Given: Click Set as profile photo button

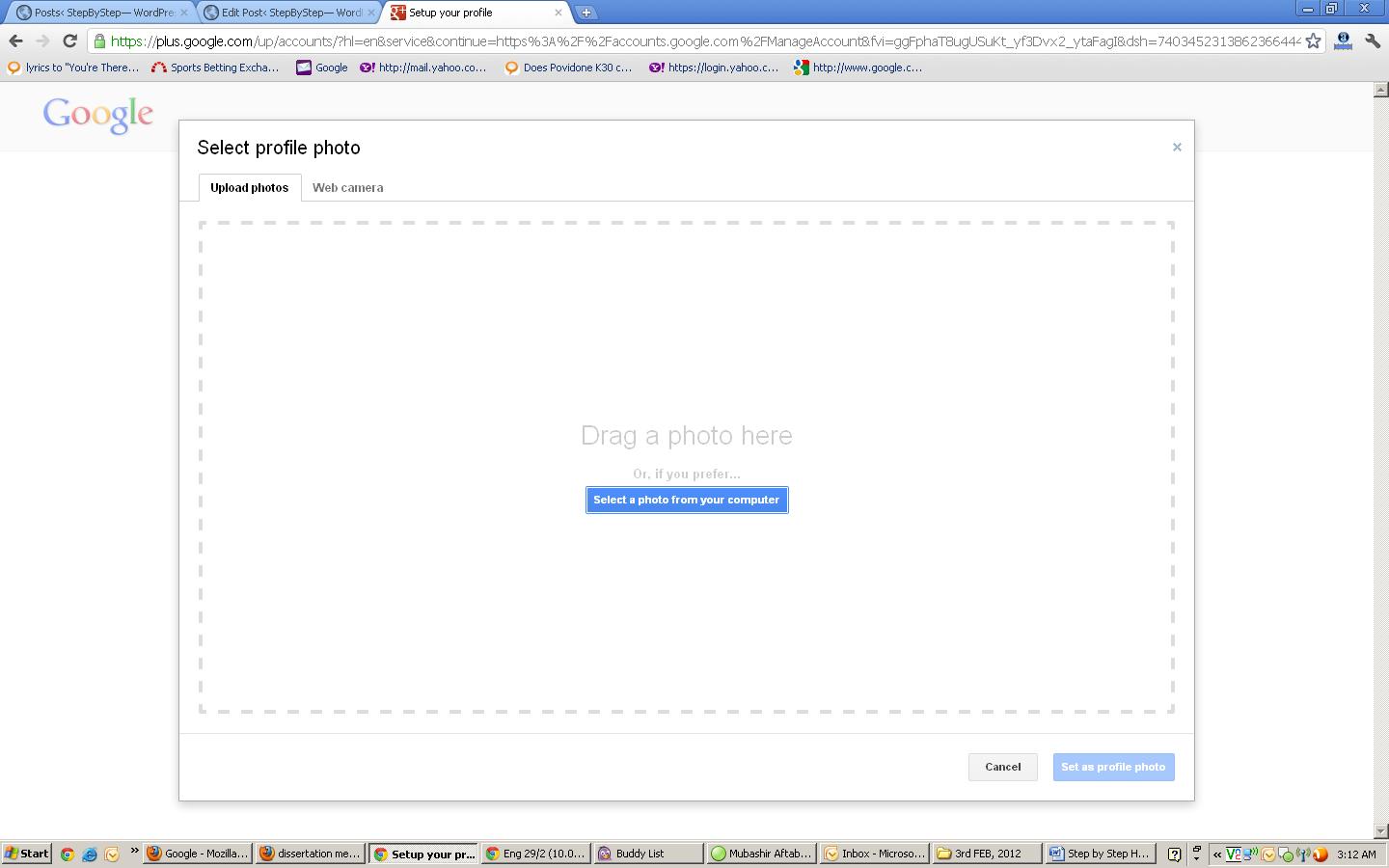Looking at the screenshot, I should click(x=1113, y=767).
